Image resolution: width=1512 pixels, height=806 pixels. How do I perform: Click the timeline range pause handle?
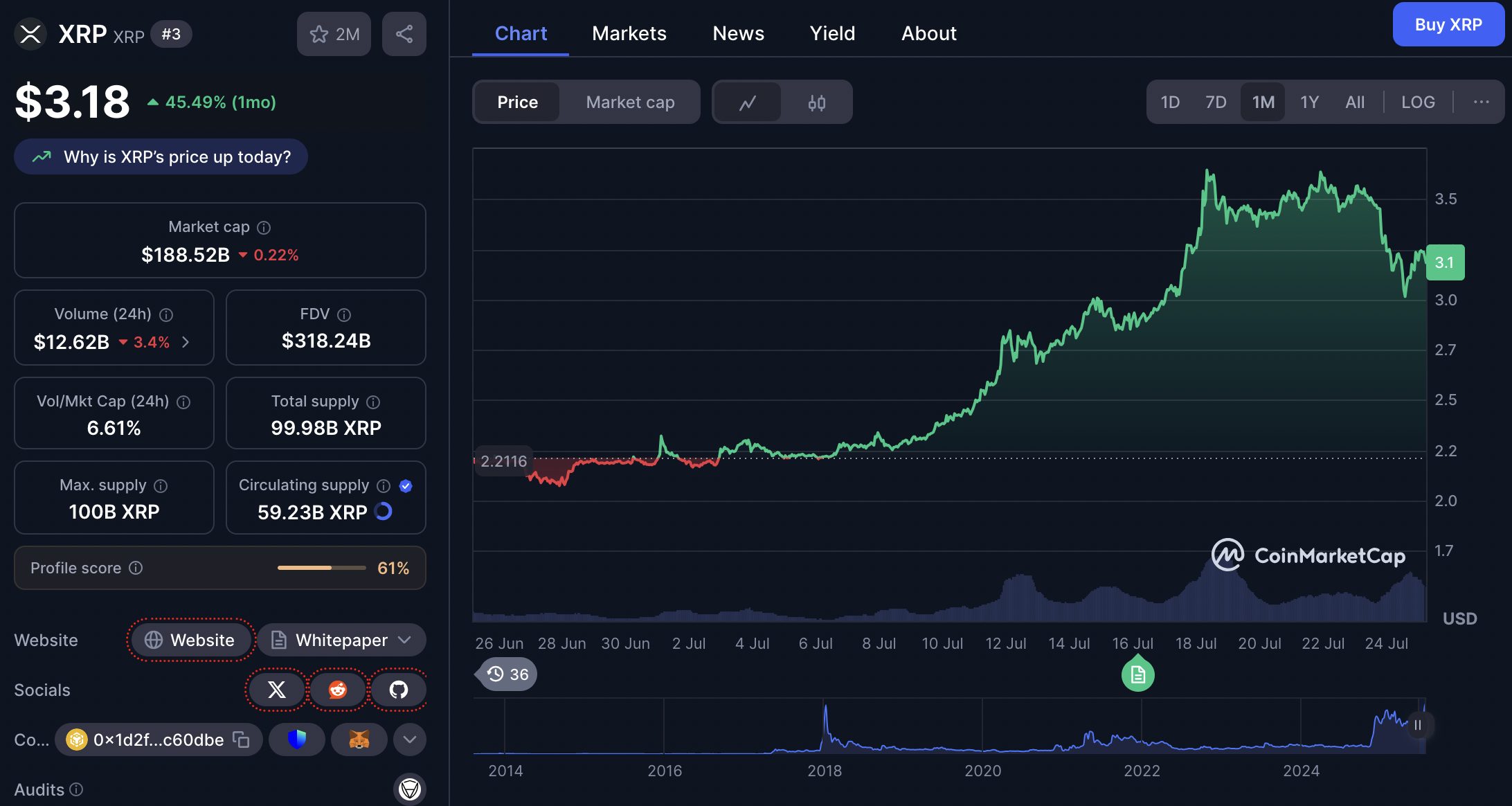[1417, 725]
